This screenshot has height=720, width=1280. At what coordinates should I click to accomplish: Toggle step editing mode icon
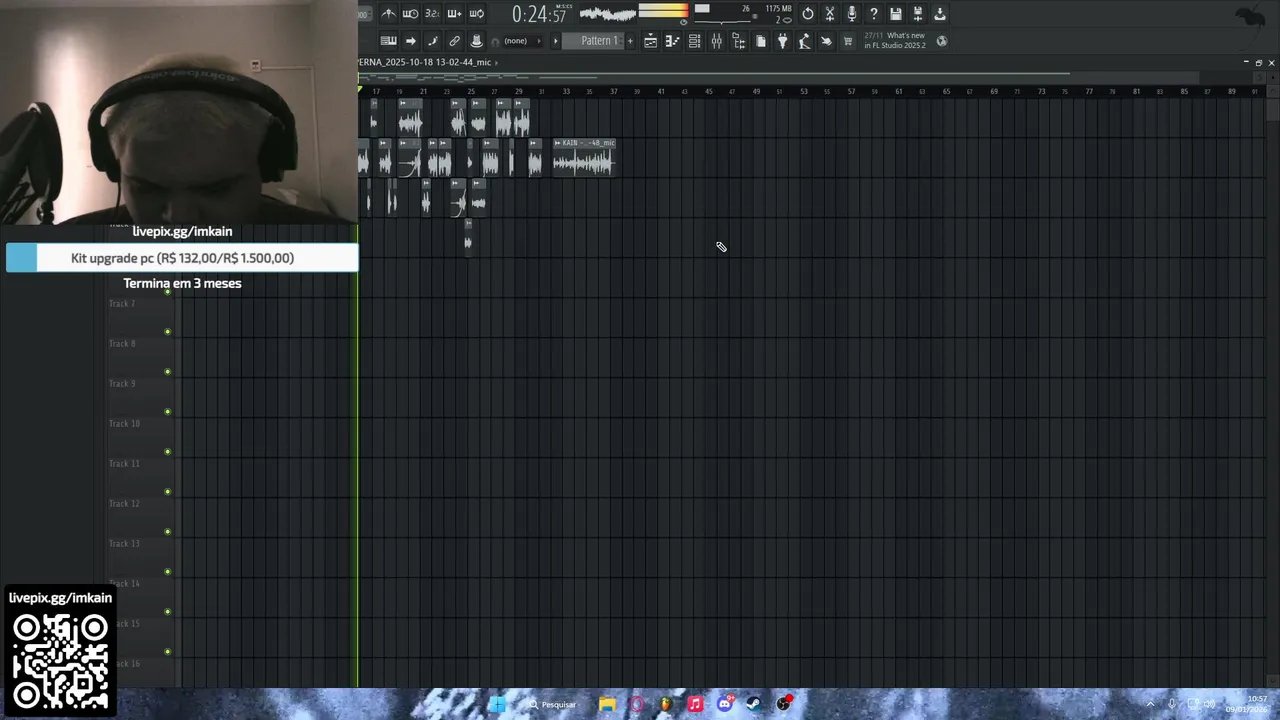433,41
